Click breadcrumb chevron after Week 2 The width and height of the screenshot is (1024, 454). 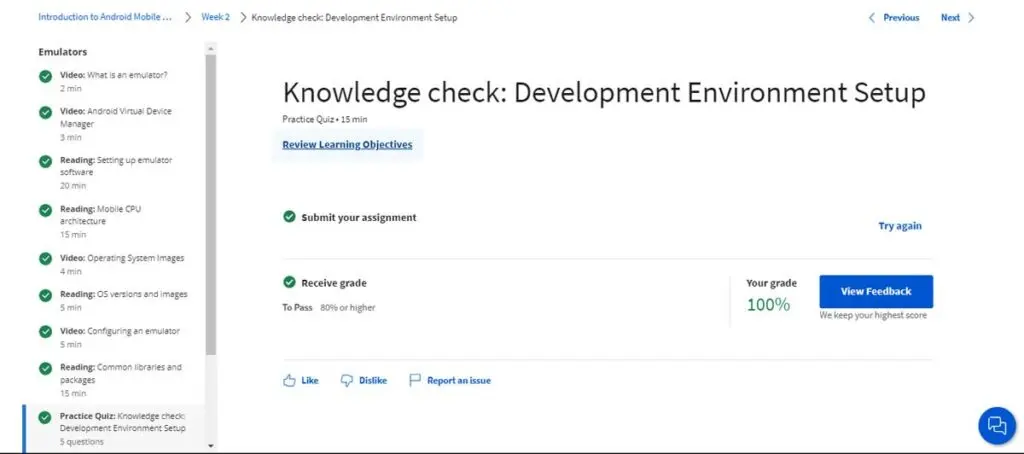244,18
